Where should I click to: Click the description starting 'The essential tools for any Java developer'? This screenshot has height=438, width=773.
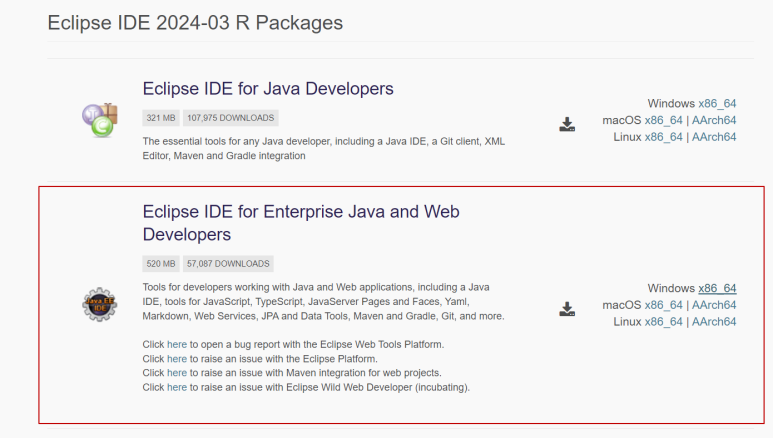tap(323, 148)
